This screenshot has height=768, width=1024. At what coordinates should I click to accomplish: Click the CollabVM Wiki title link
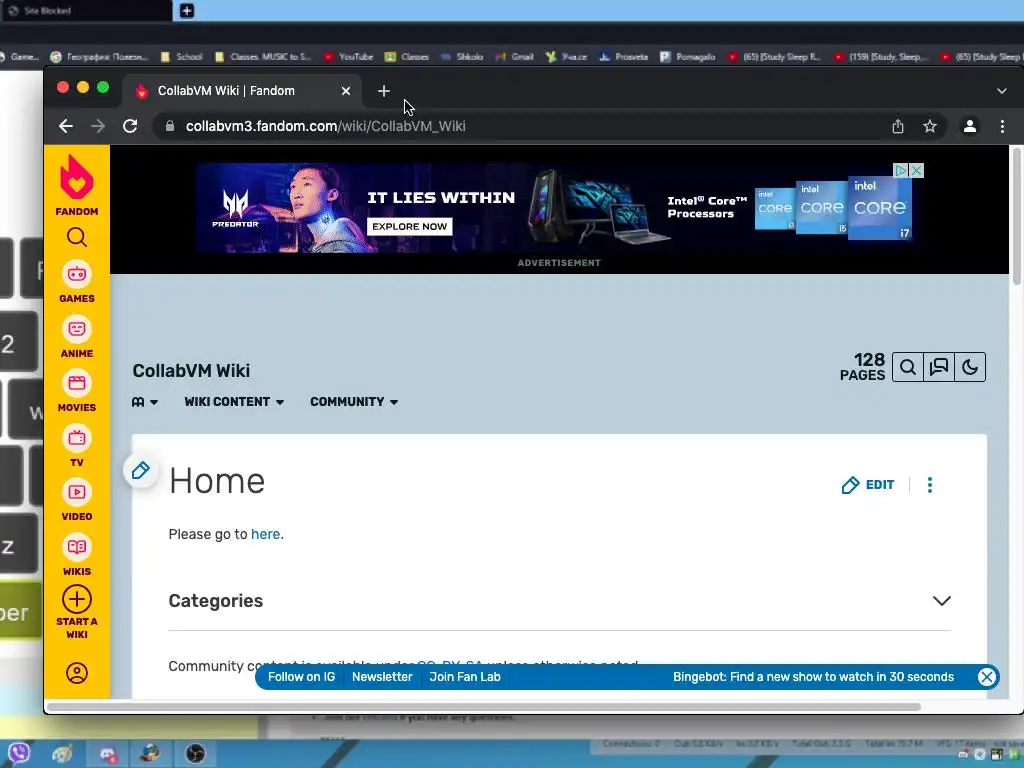pyautogui.click(x=191, y=371)
